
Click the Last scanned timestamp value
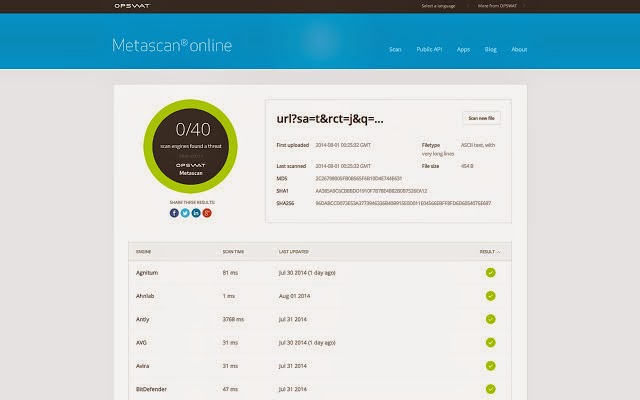343,166
